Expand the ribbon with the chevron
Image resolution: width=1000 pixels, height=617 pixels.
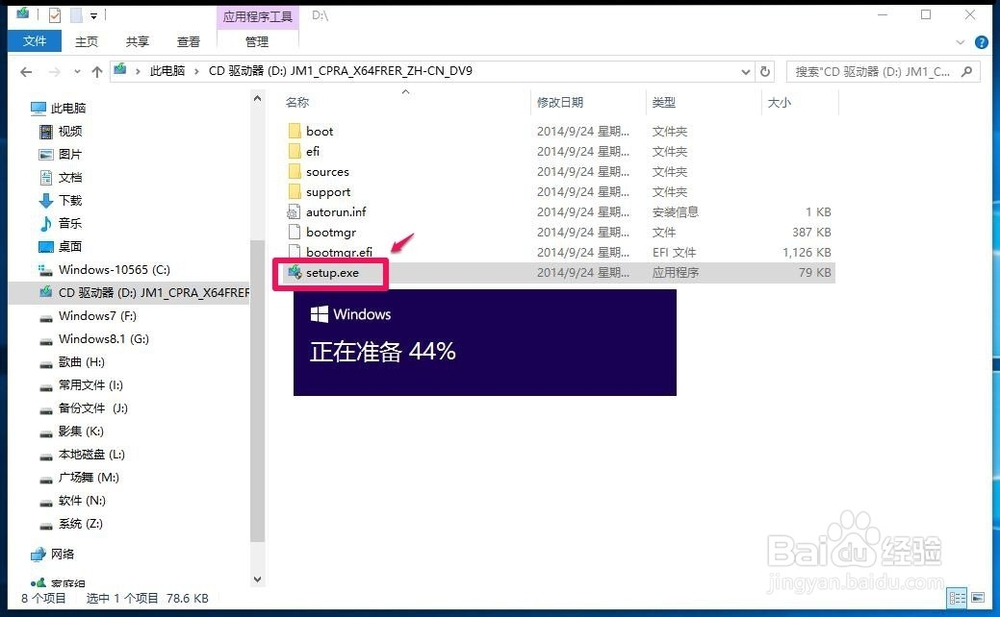960,43
